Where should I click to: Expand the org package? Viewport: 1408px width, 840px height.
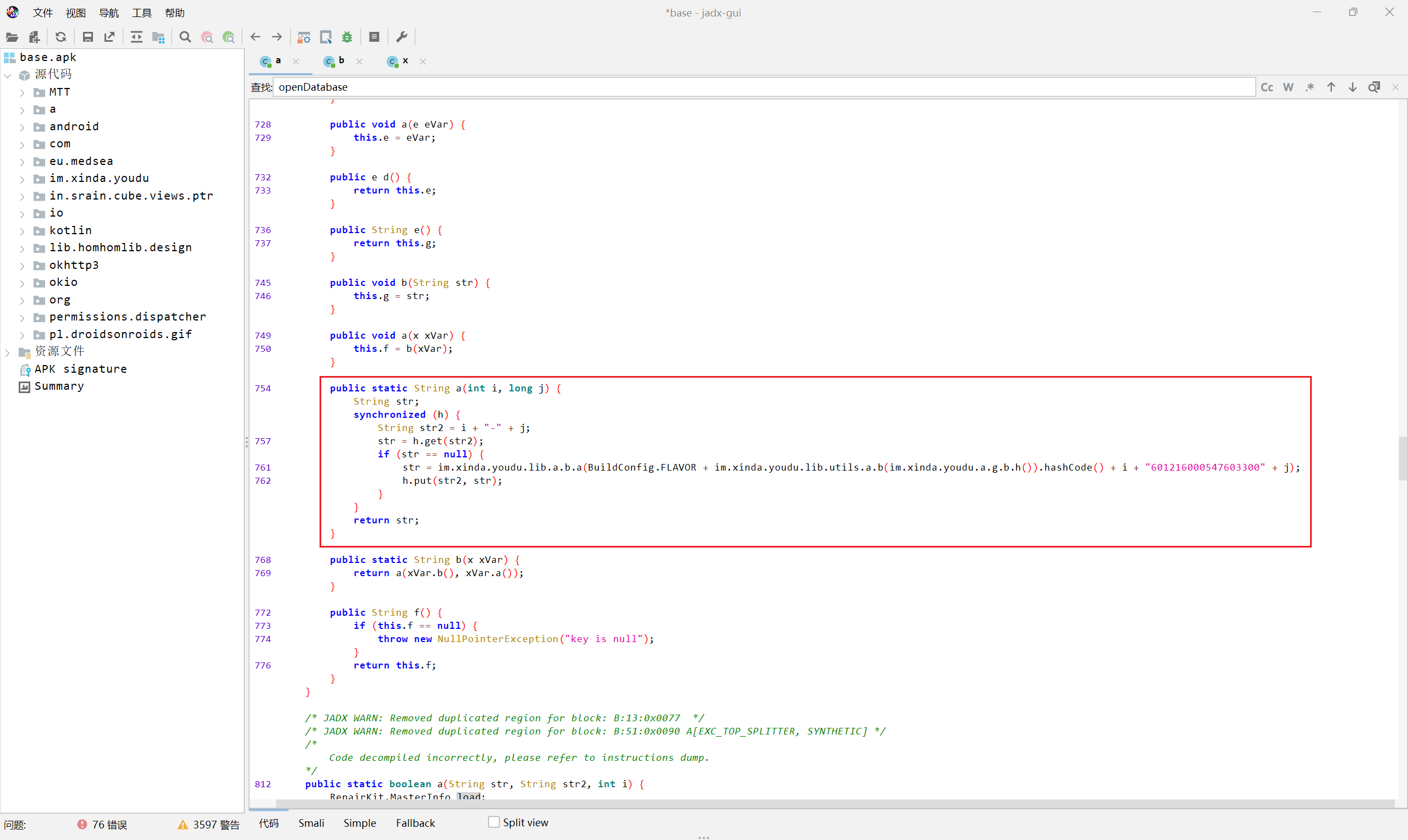pyautogui.click(x=22, y=301)
